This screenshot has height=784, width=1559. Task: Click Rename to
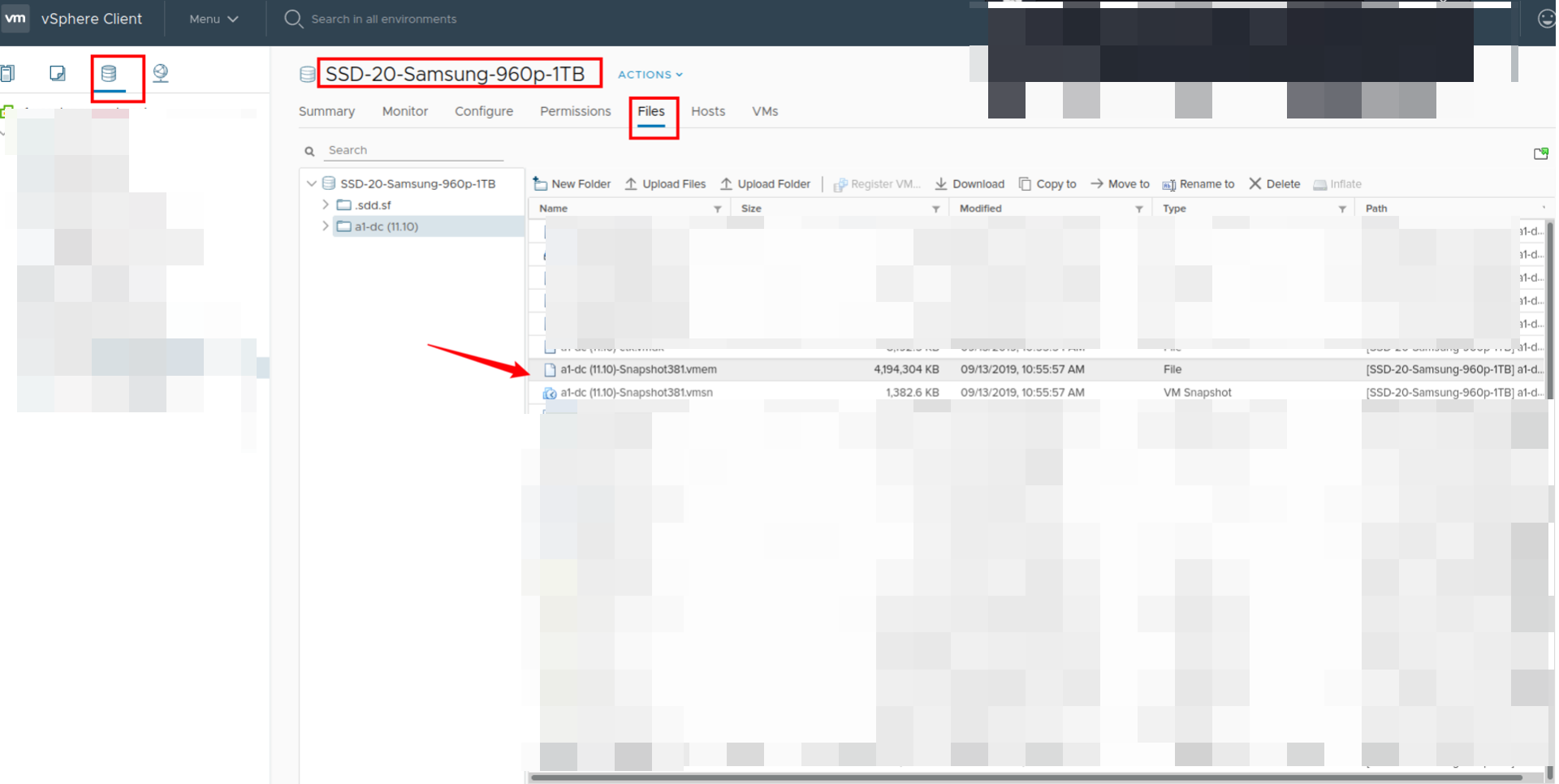coord(1198,184)
